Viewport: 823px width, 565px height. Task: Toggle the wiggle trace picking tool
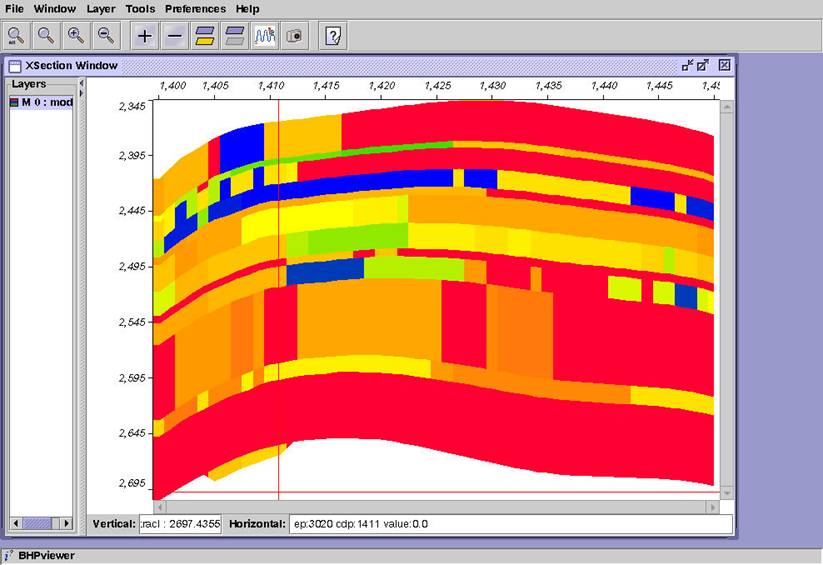point(265,36)
